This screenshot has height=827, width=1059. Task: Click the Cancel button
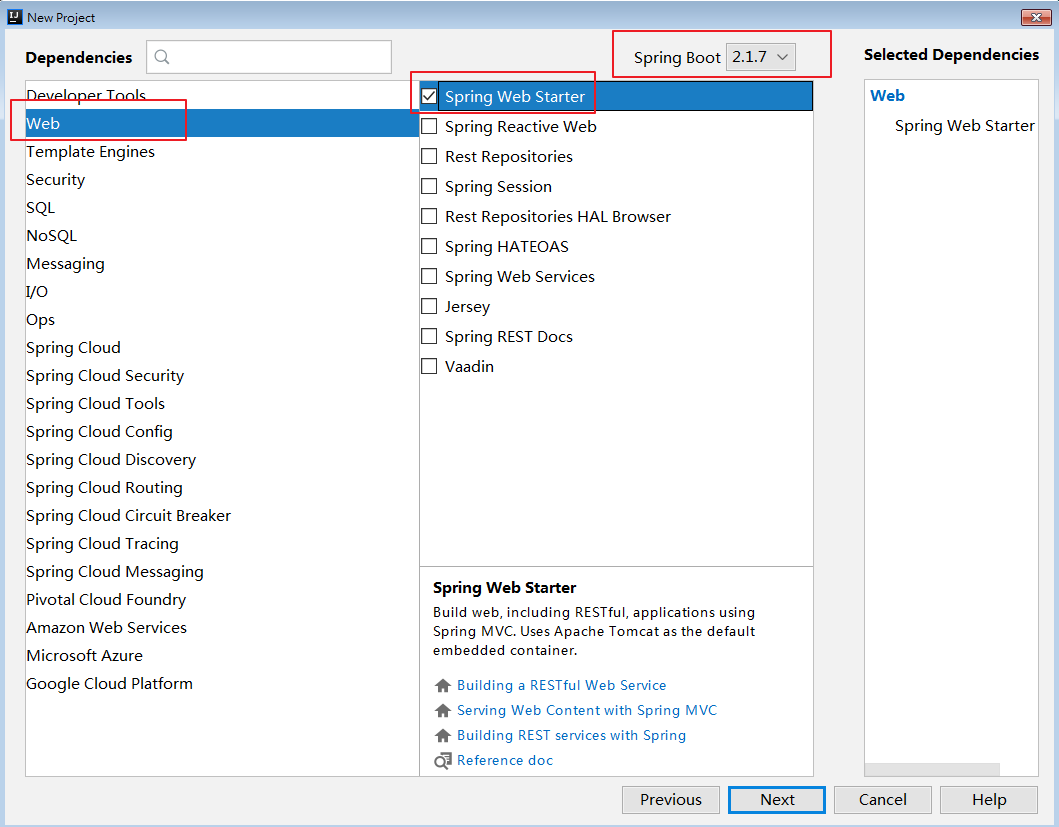tap(883, 800)
